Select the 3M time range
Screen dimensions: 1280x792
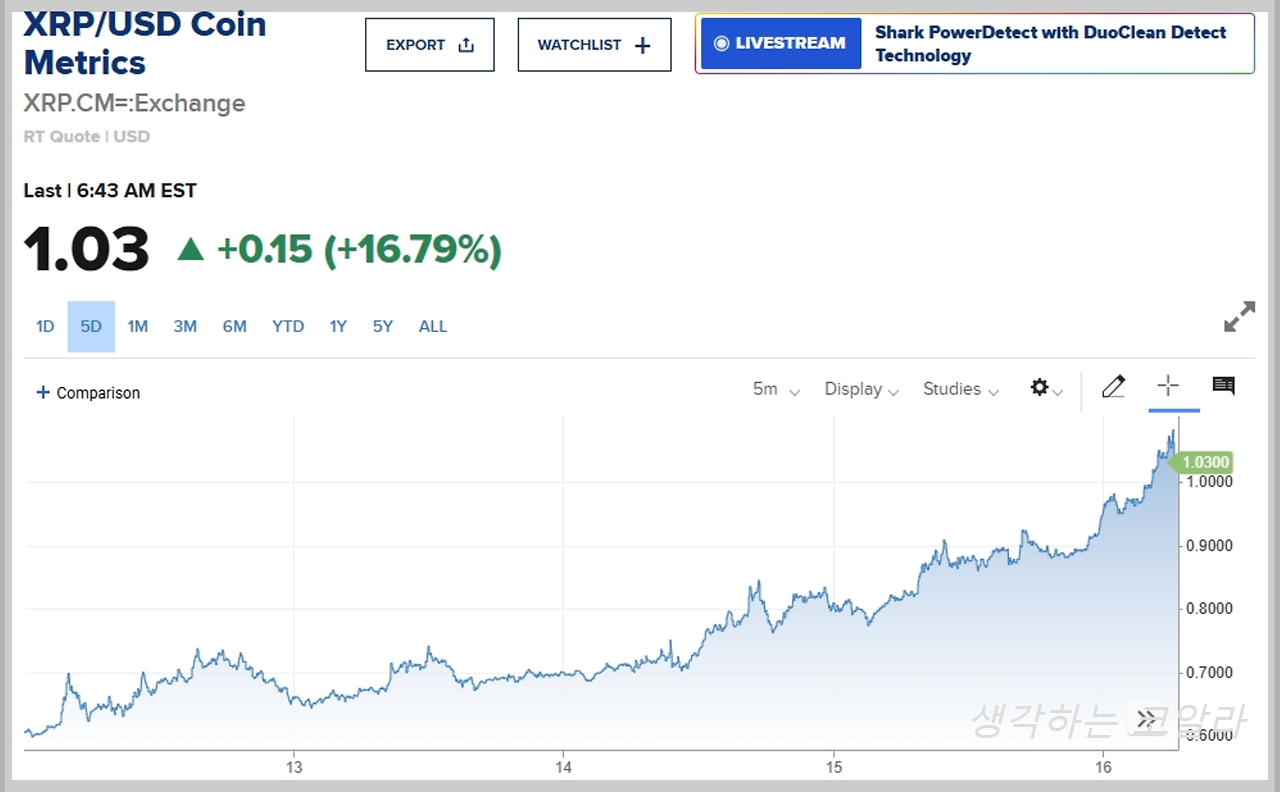click(185, 326)
